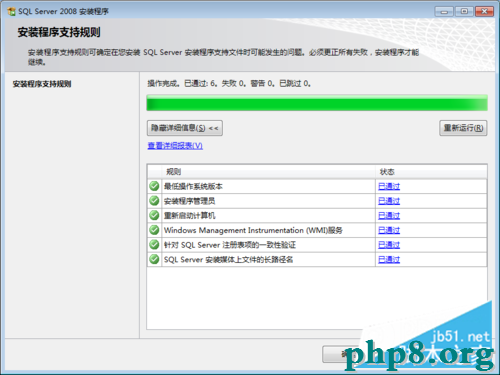The image size is (500, 375).
Task: Click green check icon for 最低操作系统版本
Action: point(154,186)
